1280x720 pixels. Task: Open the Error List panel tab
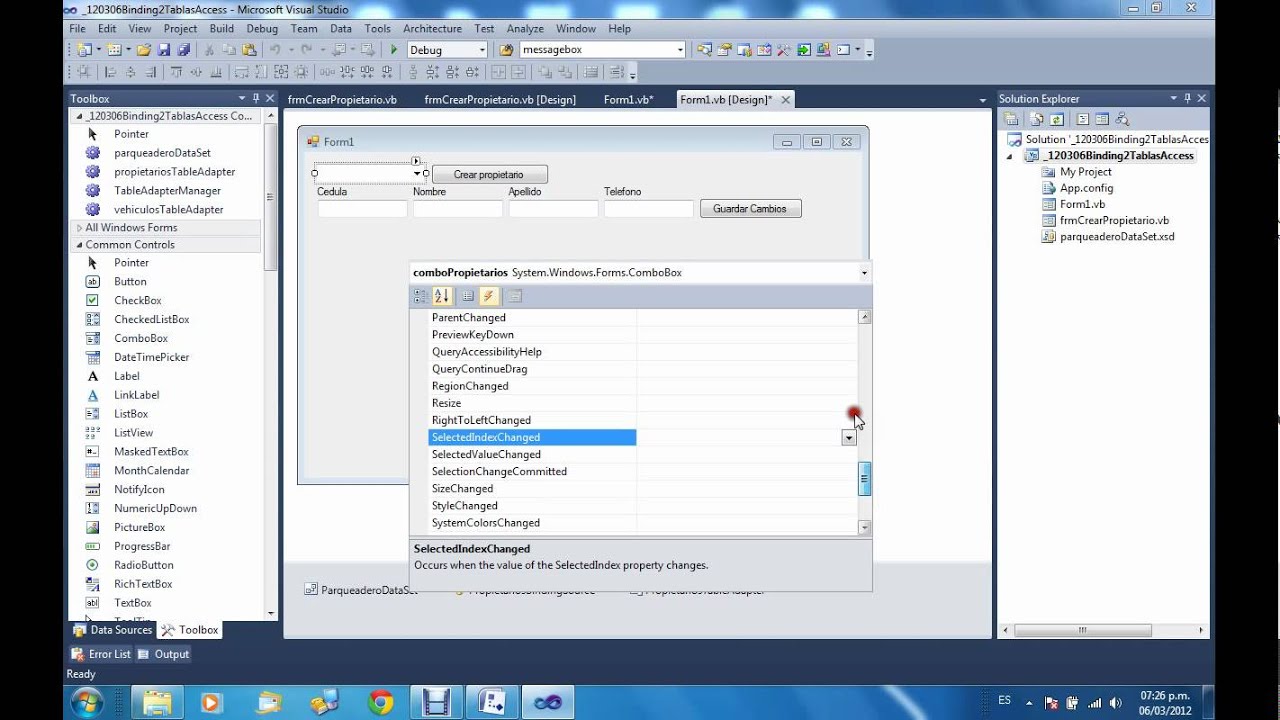pos(100,654)
